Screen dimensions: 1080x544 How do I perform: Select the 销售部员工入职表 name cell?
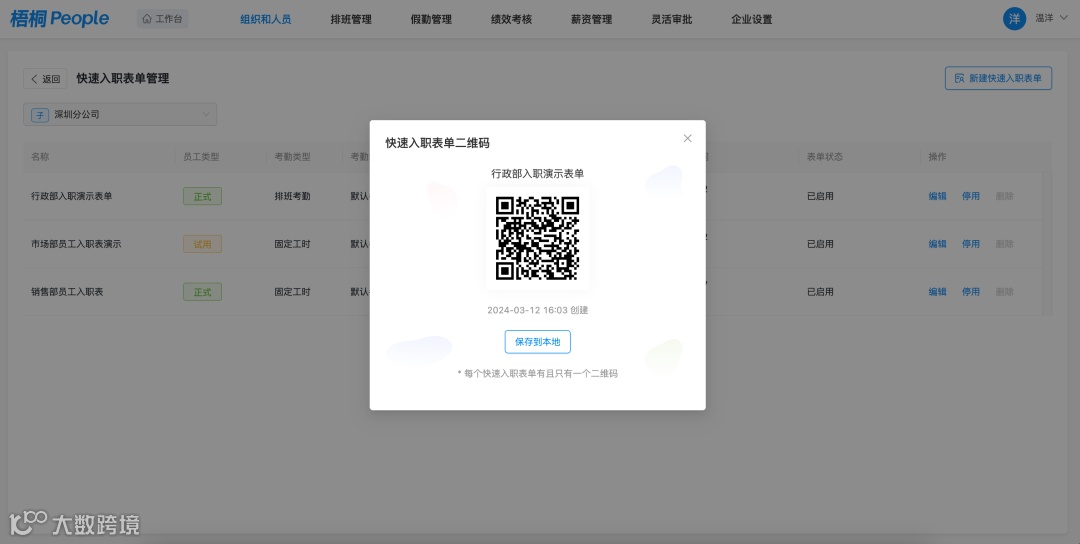(67, 292)
